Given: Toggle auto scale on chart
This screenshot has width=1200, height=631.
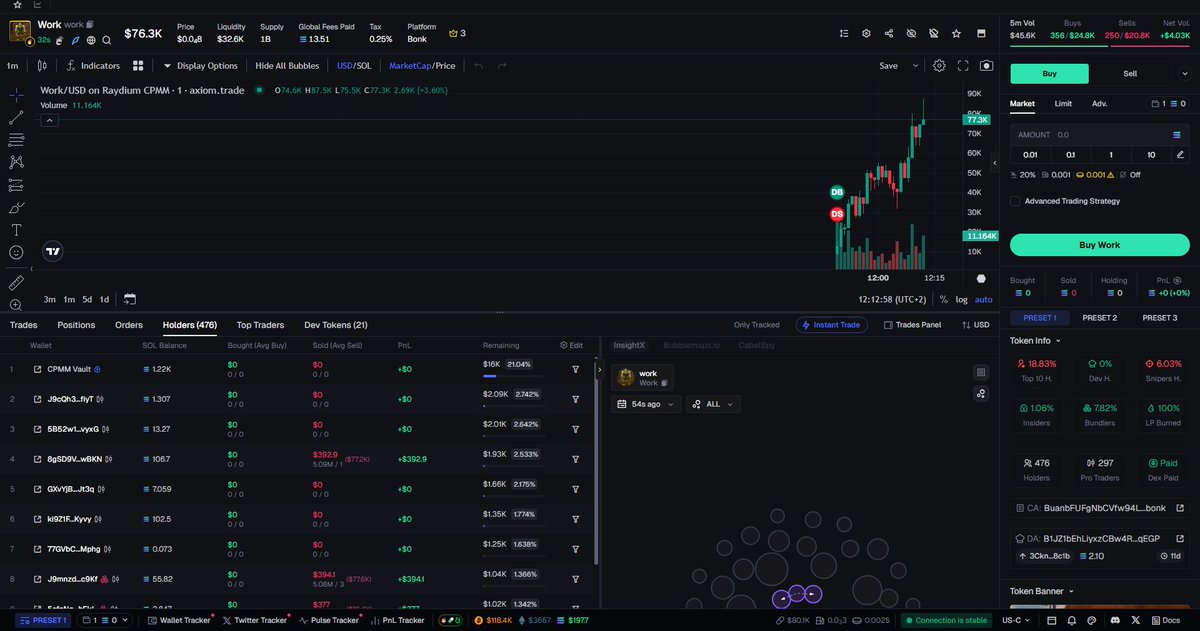Looking at the screenshot, I should point(984,299).
